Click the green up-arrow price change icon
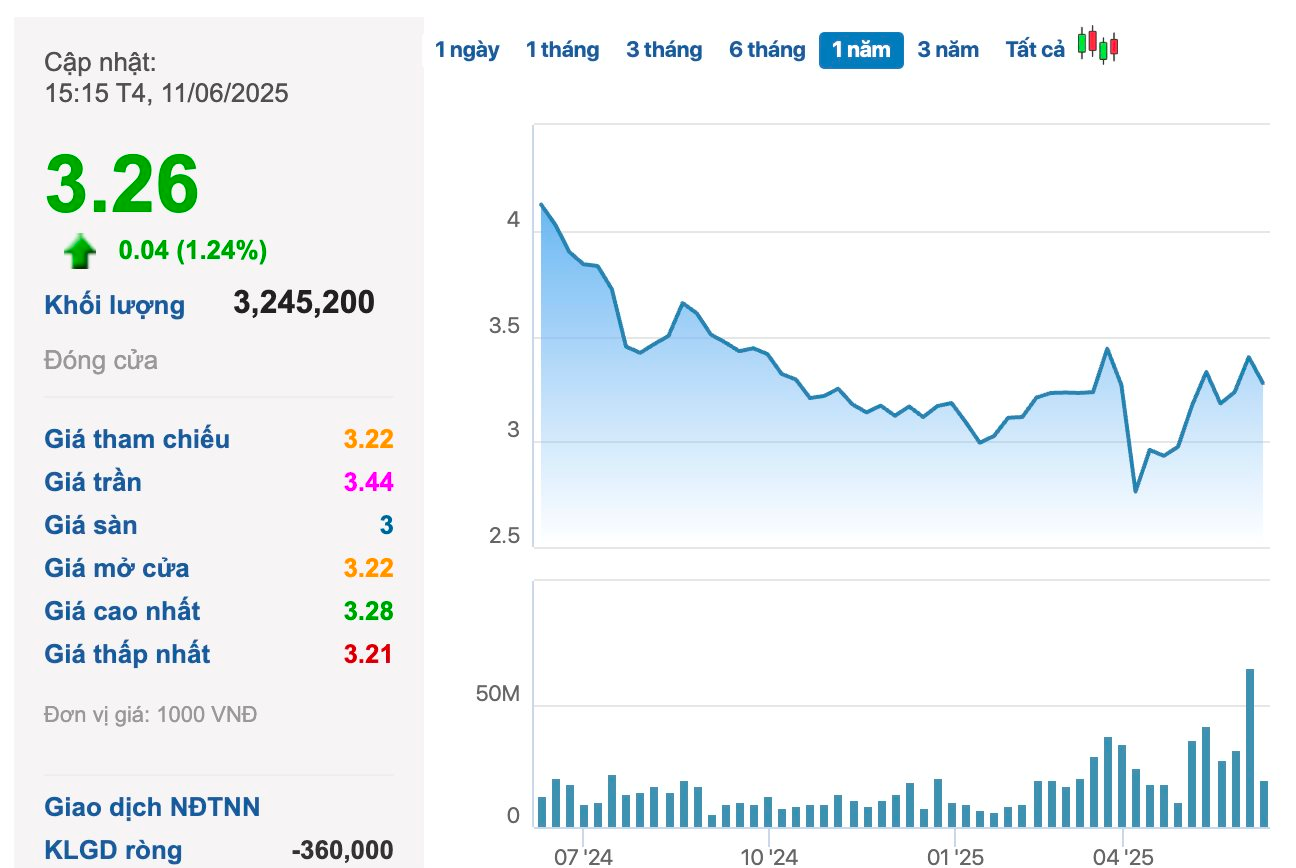 80,252
